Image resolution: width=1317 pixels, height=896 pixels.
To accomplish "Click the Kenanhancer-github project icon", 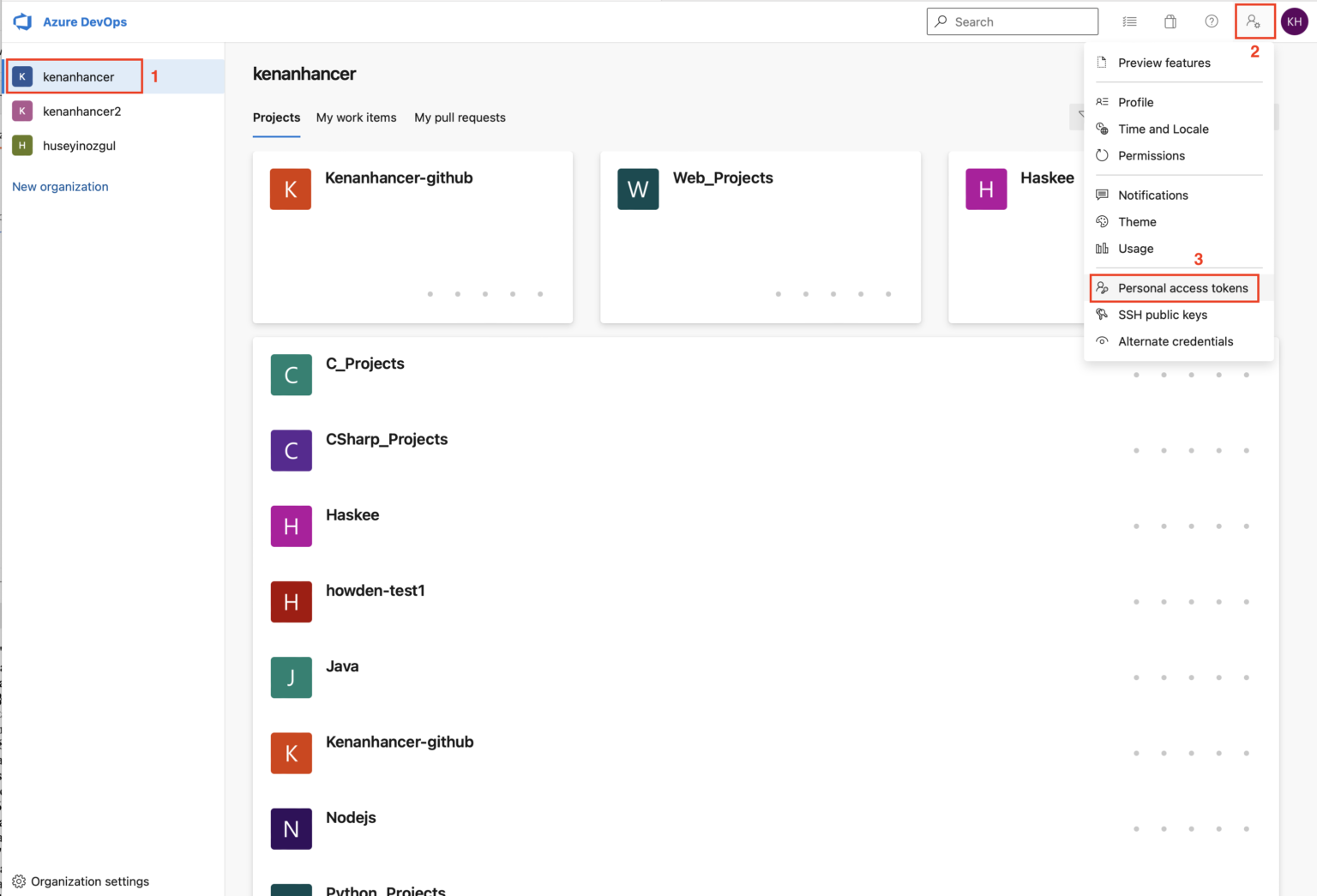I will pos(291,753).
